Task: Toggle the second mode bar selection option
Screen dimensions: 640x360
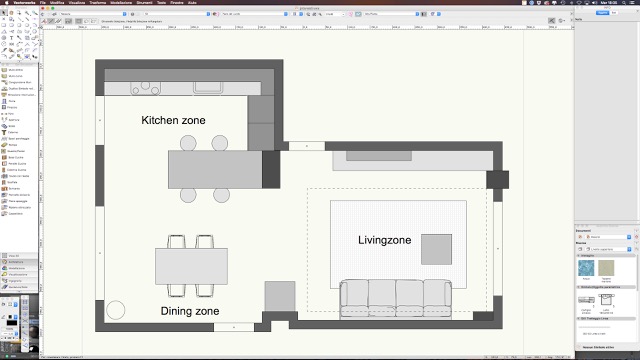Action: (51, 21)
